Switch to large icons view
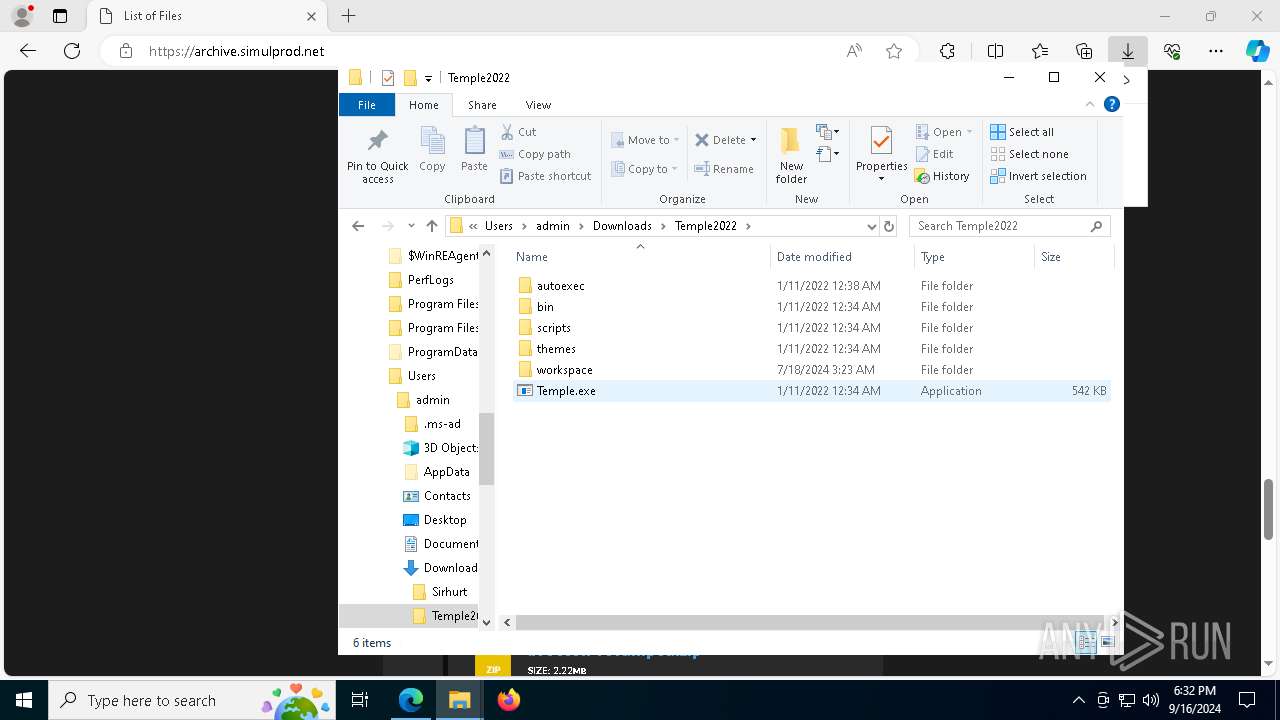Image resolution: width=1280 pixels, height=720 pixels. [x=1107, y=642]
